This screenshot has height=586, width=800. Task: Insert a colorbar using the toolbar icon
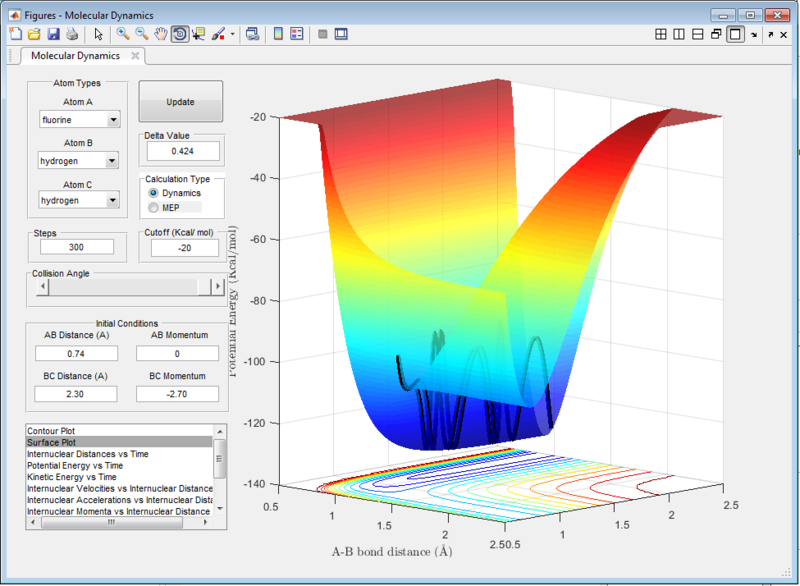pyautogui.click(x=278, y=33)
